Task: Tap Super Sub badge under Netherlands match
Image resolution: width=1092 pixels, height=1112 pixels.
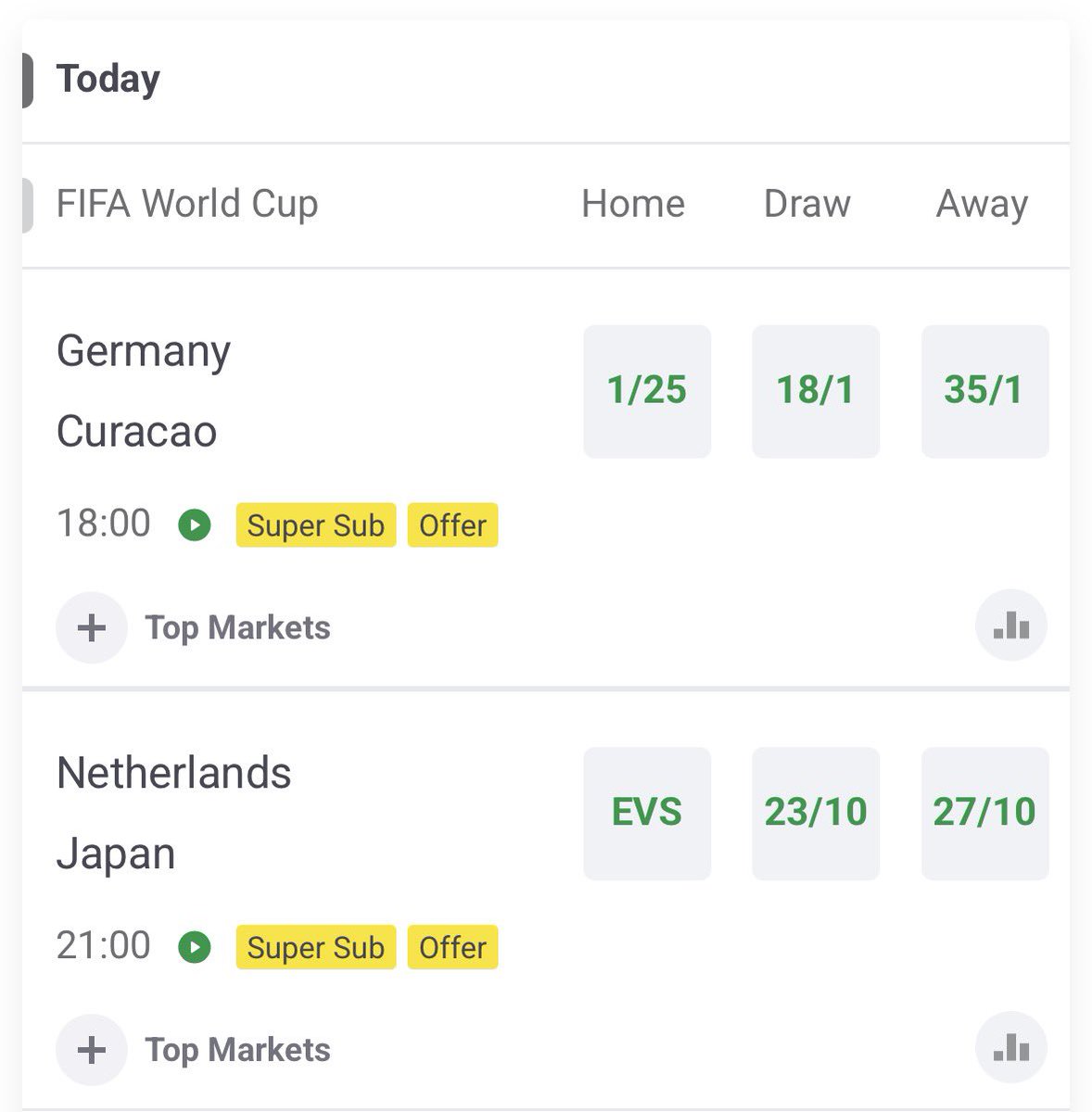Action: point(316,947)
